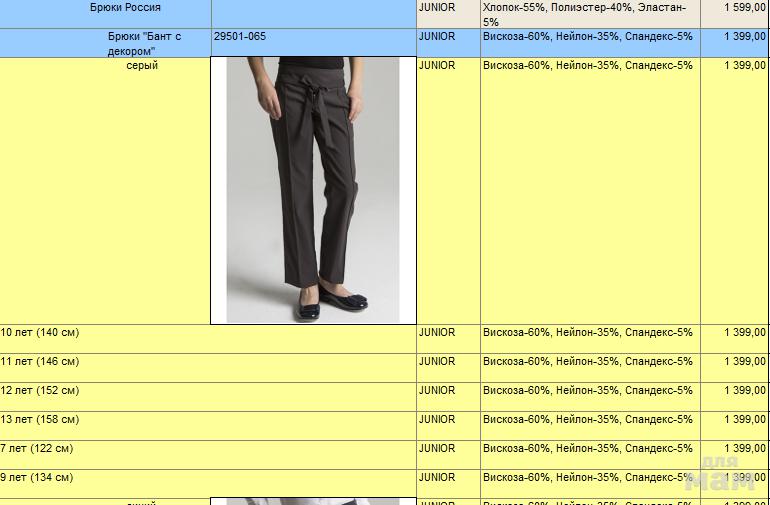Click the 9 лет (134 см) size cell
770x505 pixels.
tap(37, 478)
